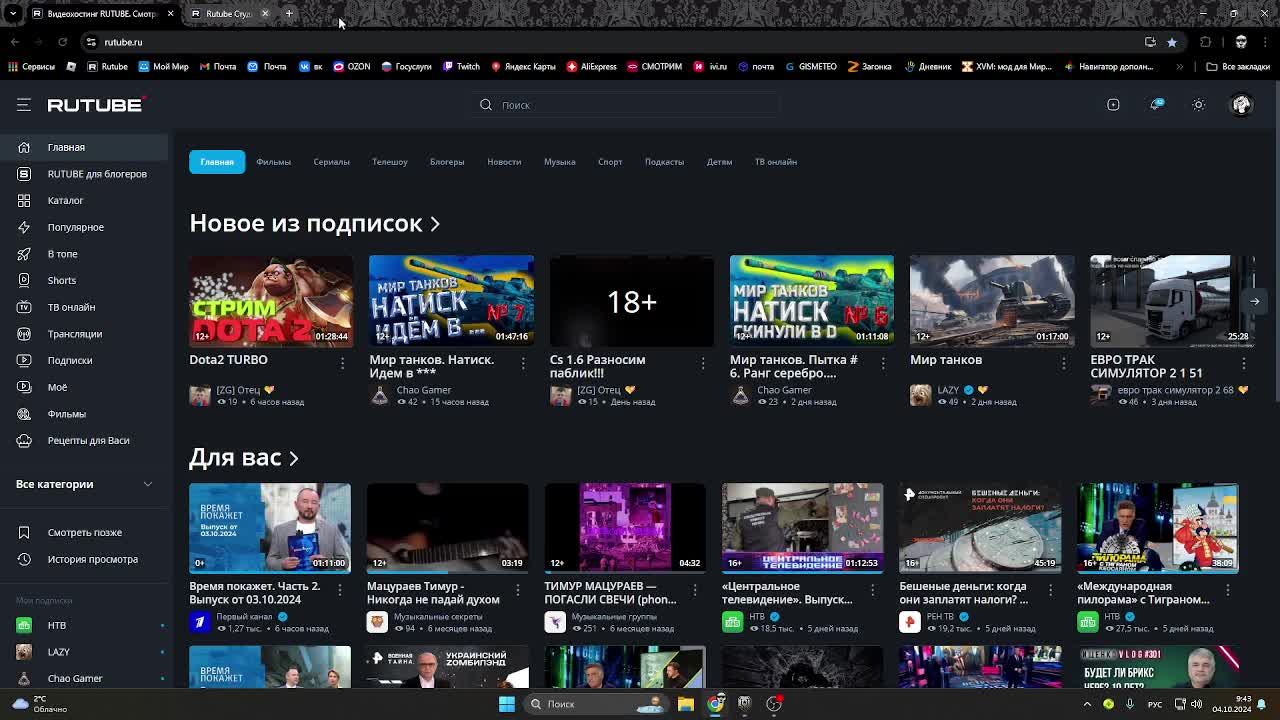
Task: Open the user profile avatar
Action: point(1241,104)
